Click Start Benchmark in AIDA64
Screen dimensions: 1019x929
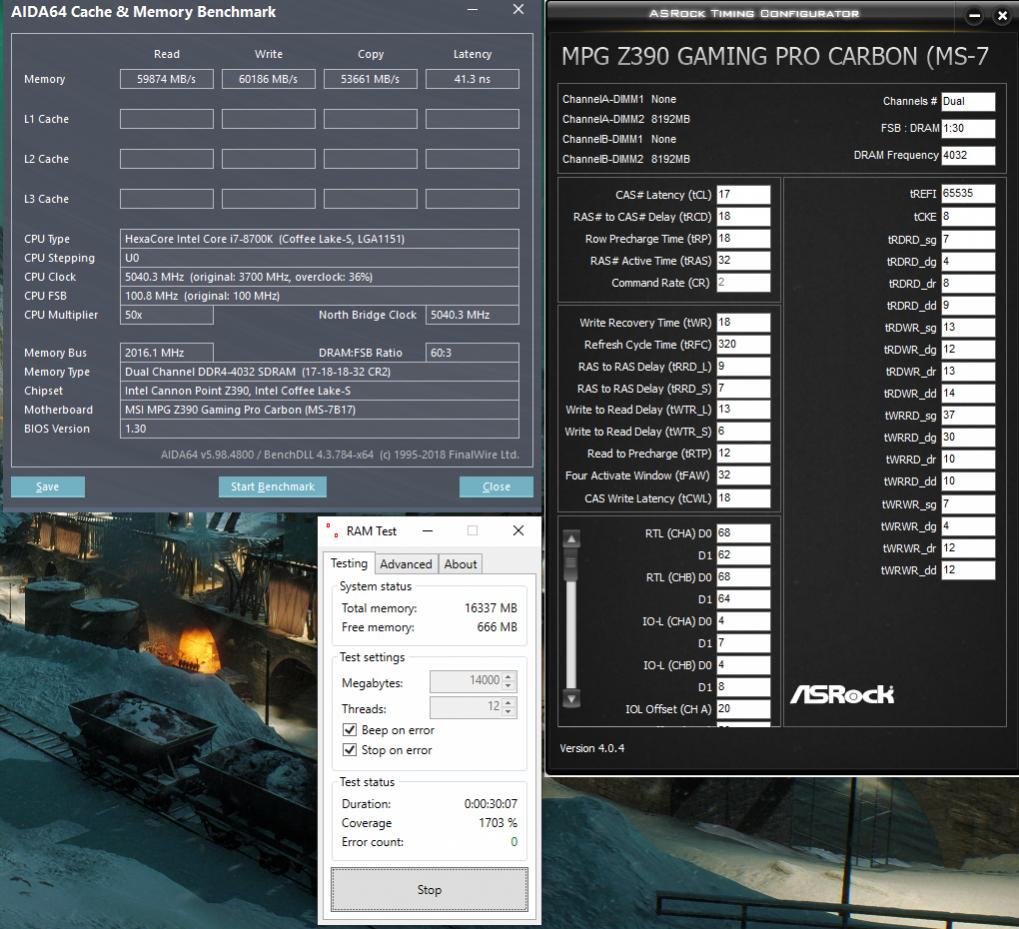tap(272, 487)
